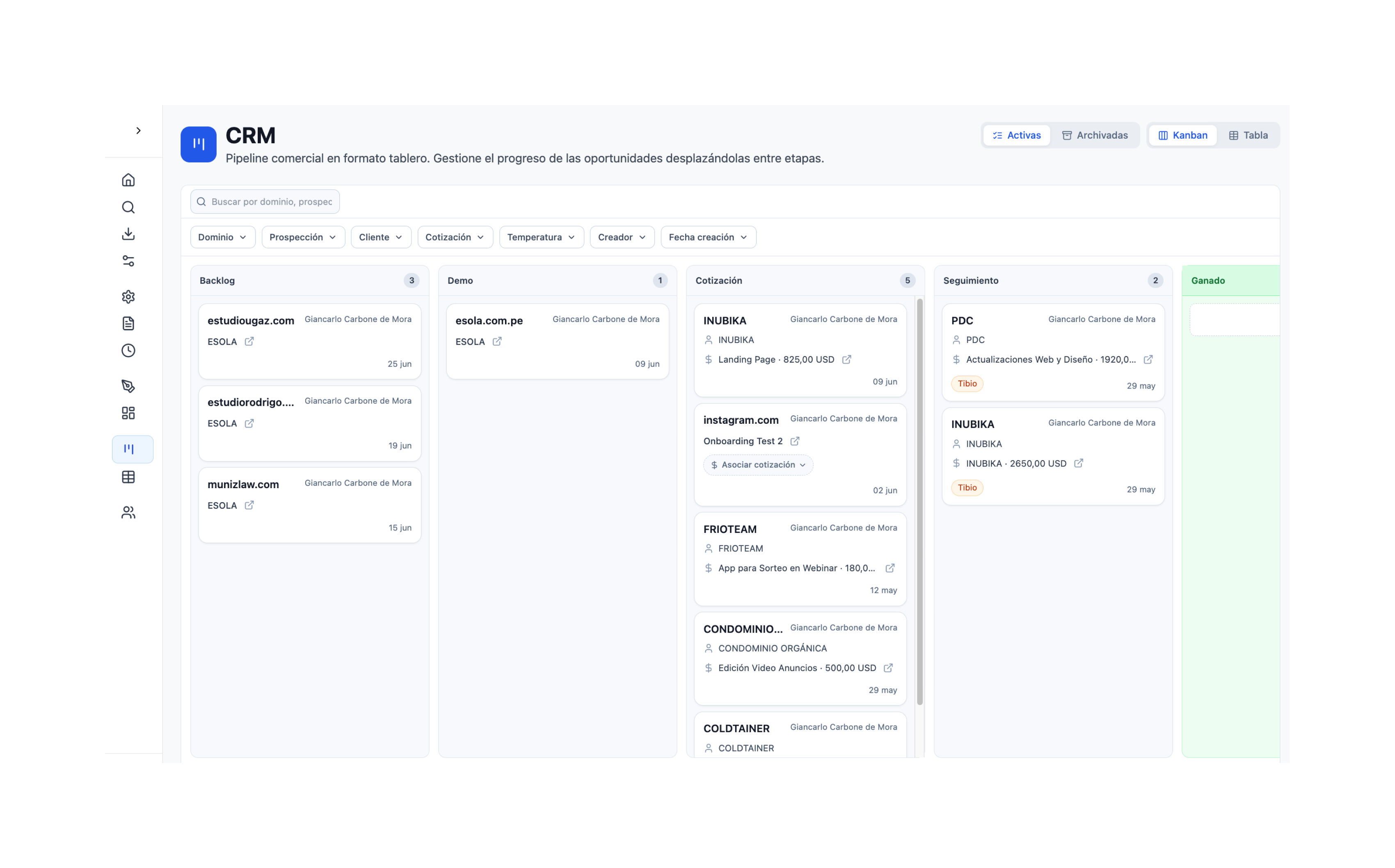This screenshot has width=1395, height=868.
Task: Open the search magnifier icon in sidebar
Action: (x=128, y=207)
